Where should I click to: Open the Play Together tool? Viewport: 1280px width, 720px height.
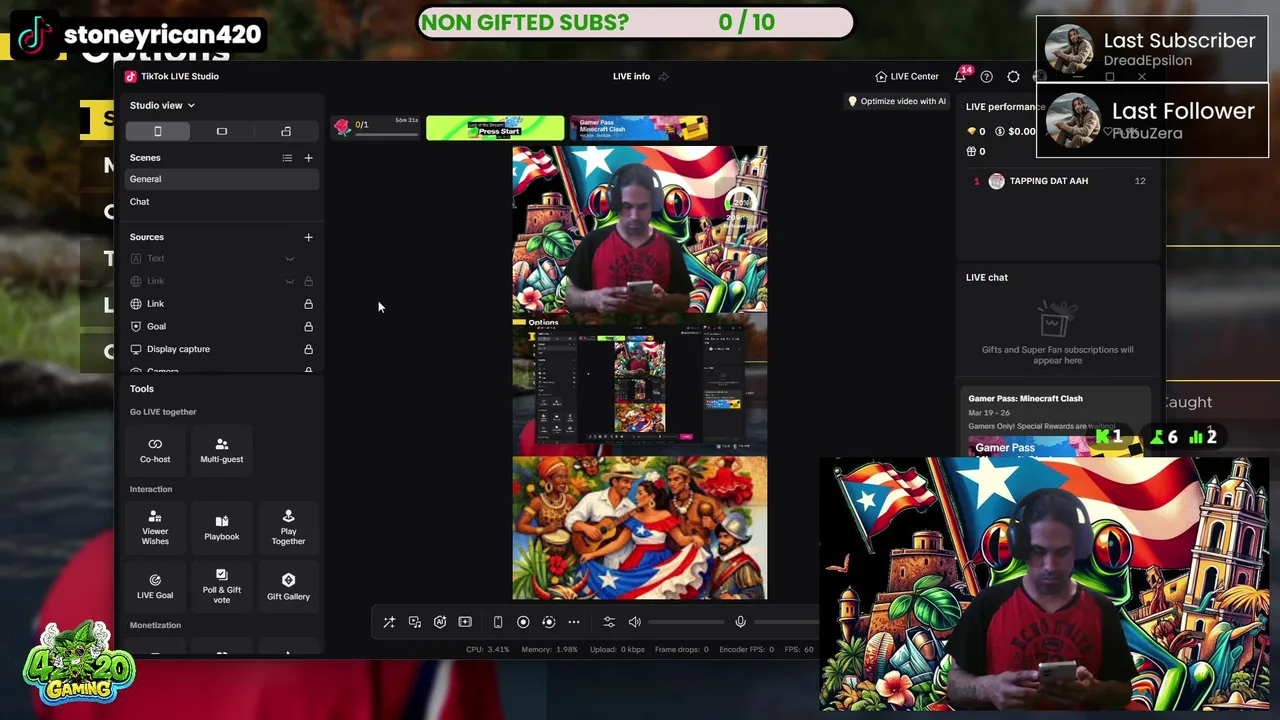[x=288, y=527]
